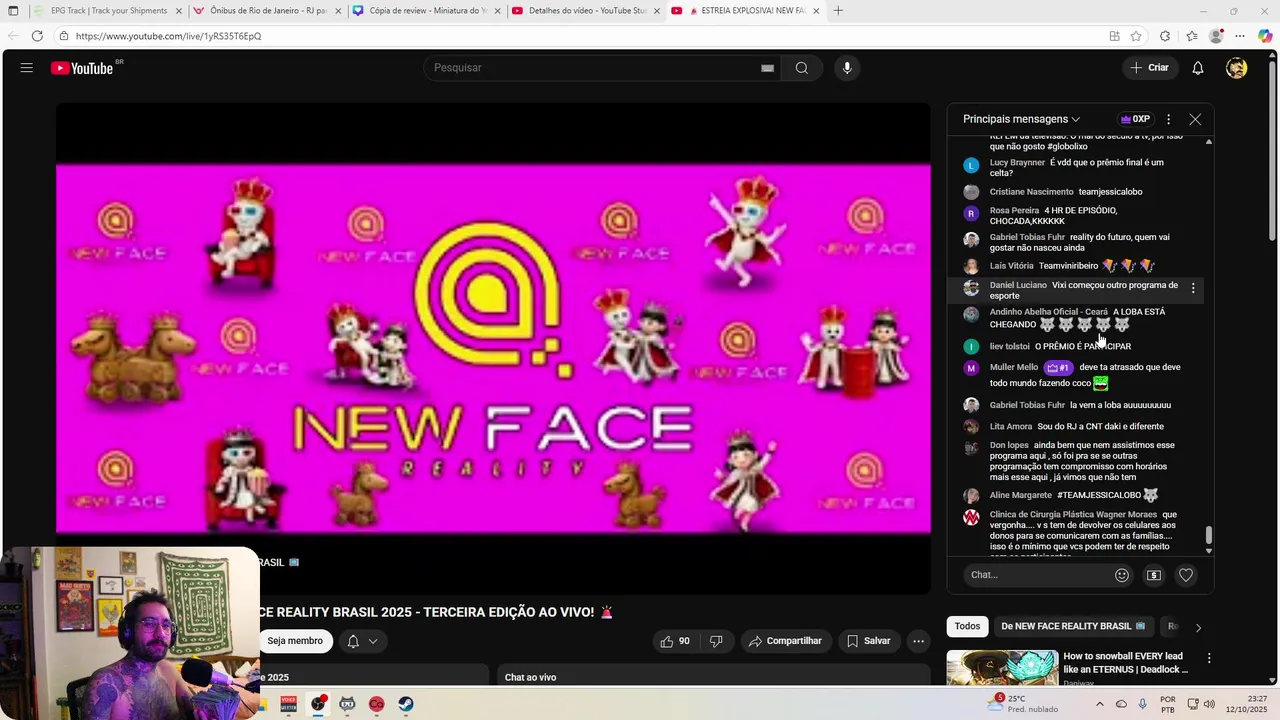
Task: Open a new browser tab
Action: [838, 11]
